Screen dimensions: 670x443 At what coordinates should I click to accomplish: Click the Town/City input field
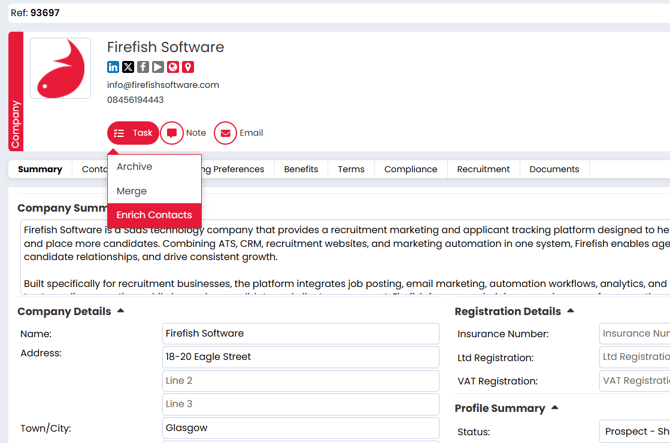tap(300, 428)
